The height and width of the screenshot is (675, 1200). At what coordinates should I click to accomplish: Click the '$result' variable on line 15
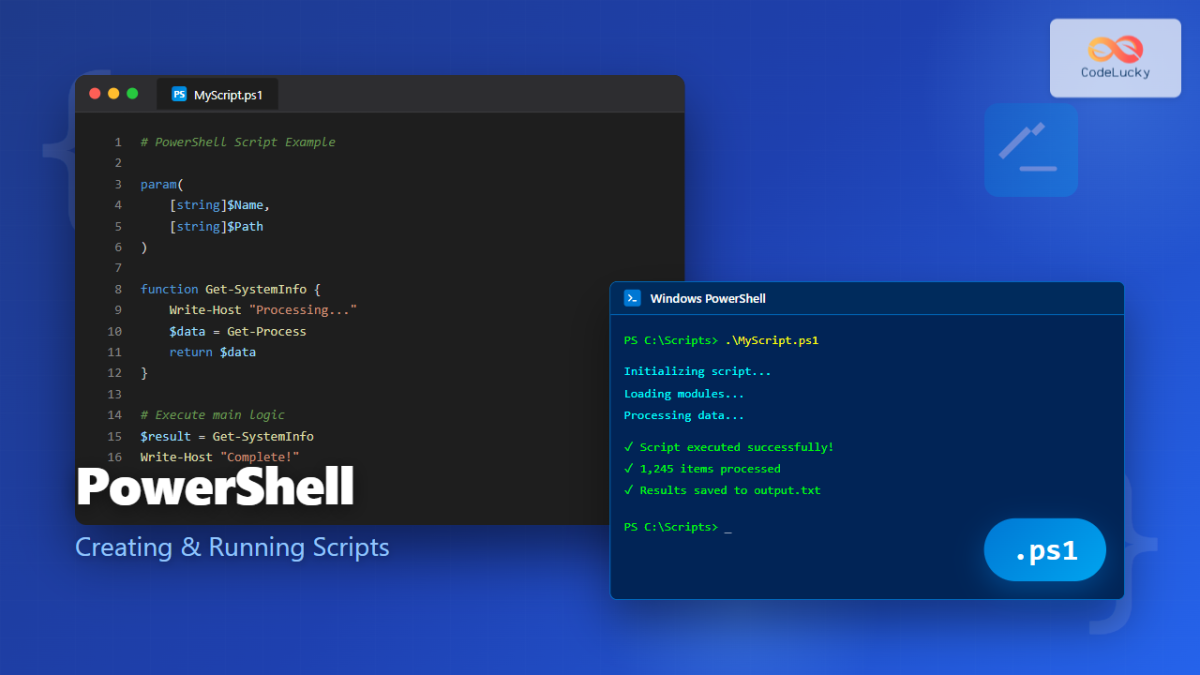click(x=164, y=436)
